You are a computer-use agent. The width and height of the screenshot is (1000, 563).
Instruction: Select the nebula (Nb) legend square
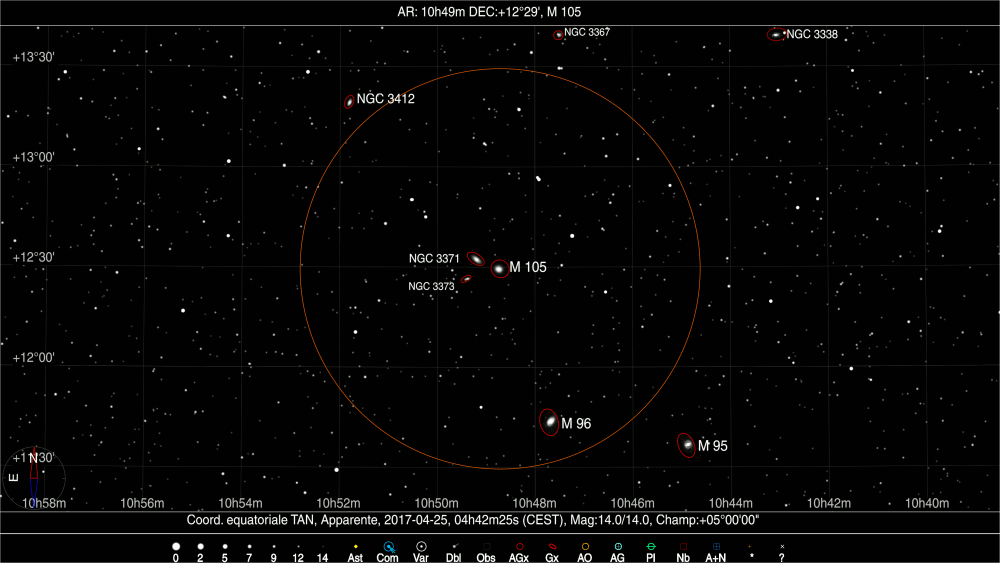click(683, 546)
